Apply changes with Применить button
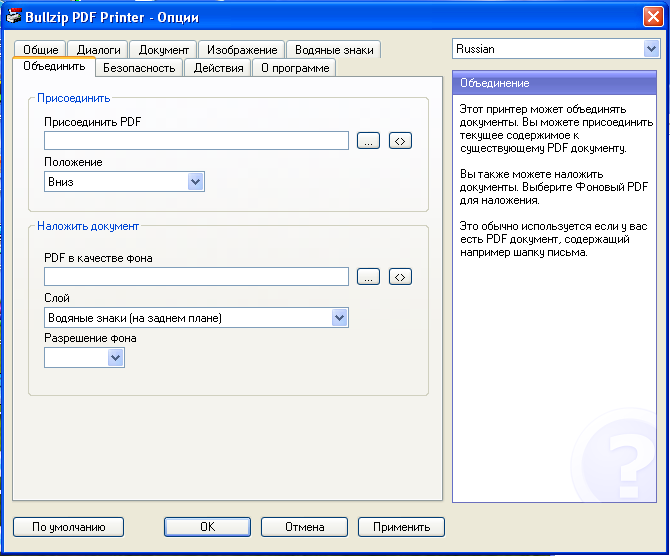670x556 pixels. 401,527
